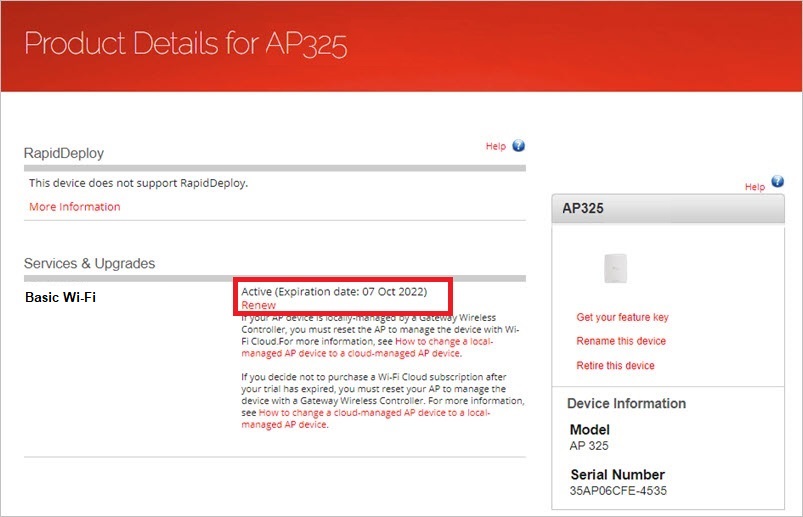Renew the Basic Wi-Fi subscription
The width and height of the screenshot is (803, 517).
(x=258, y=305)
